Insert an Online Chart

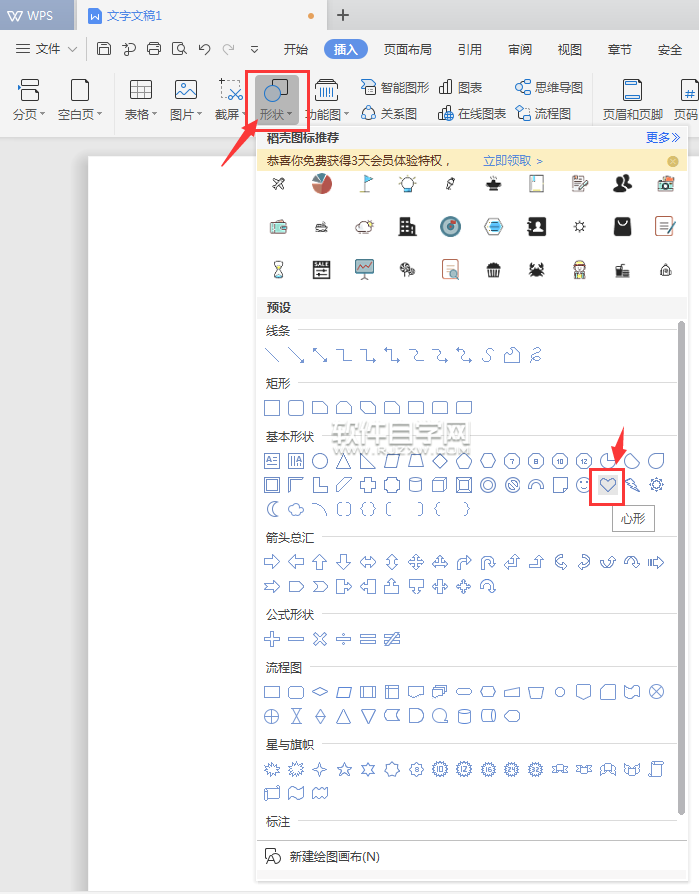click(x=472, y=113)
